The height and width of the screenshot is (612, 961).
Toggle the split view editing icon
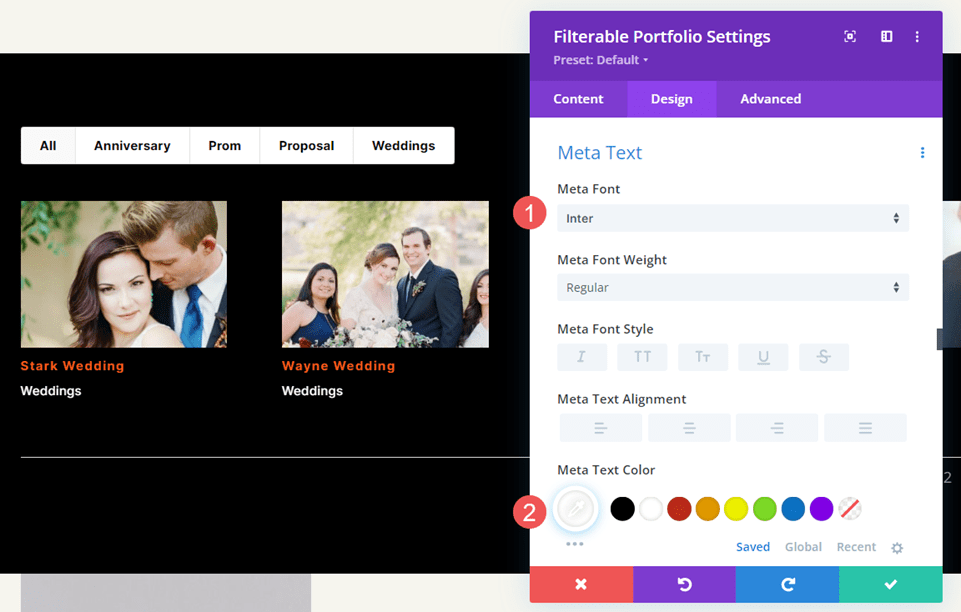click(885, 36)
